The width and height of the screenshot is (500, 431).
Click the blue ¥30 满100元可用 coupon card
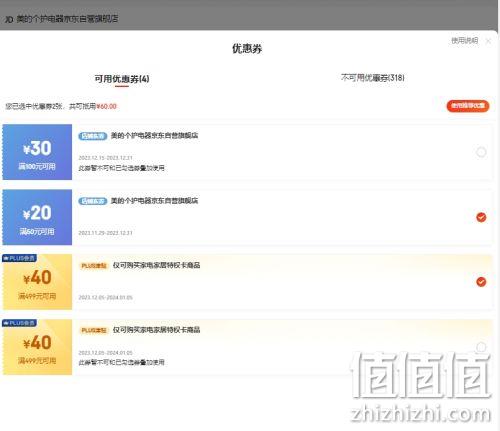click(37, 152)
